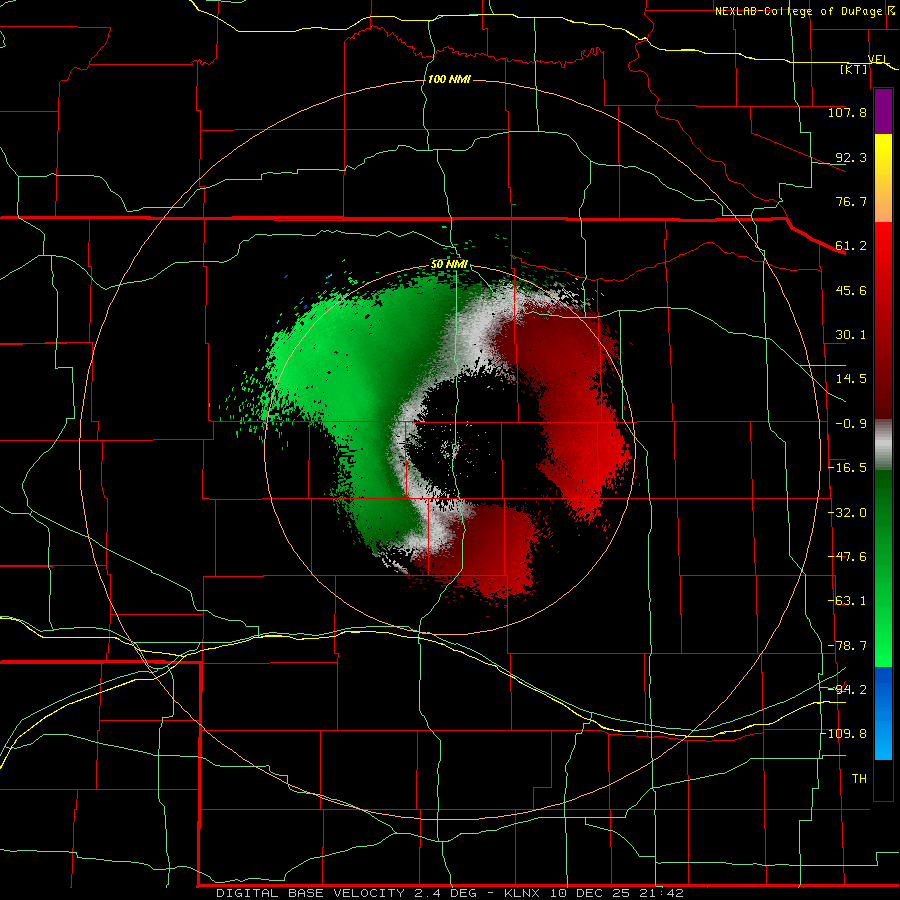This screenshot has height=900, width=900.
Task: Pick the purple top band of color scale
Action: tap(883, 111)
